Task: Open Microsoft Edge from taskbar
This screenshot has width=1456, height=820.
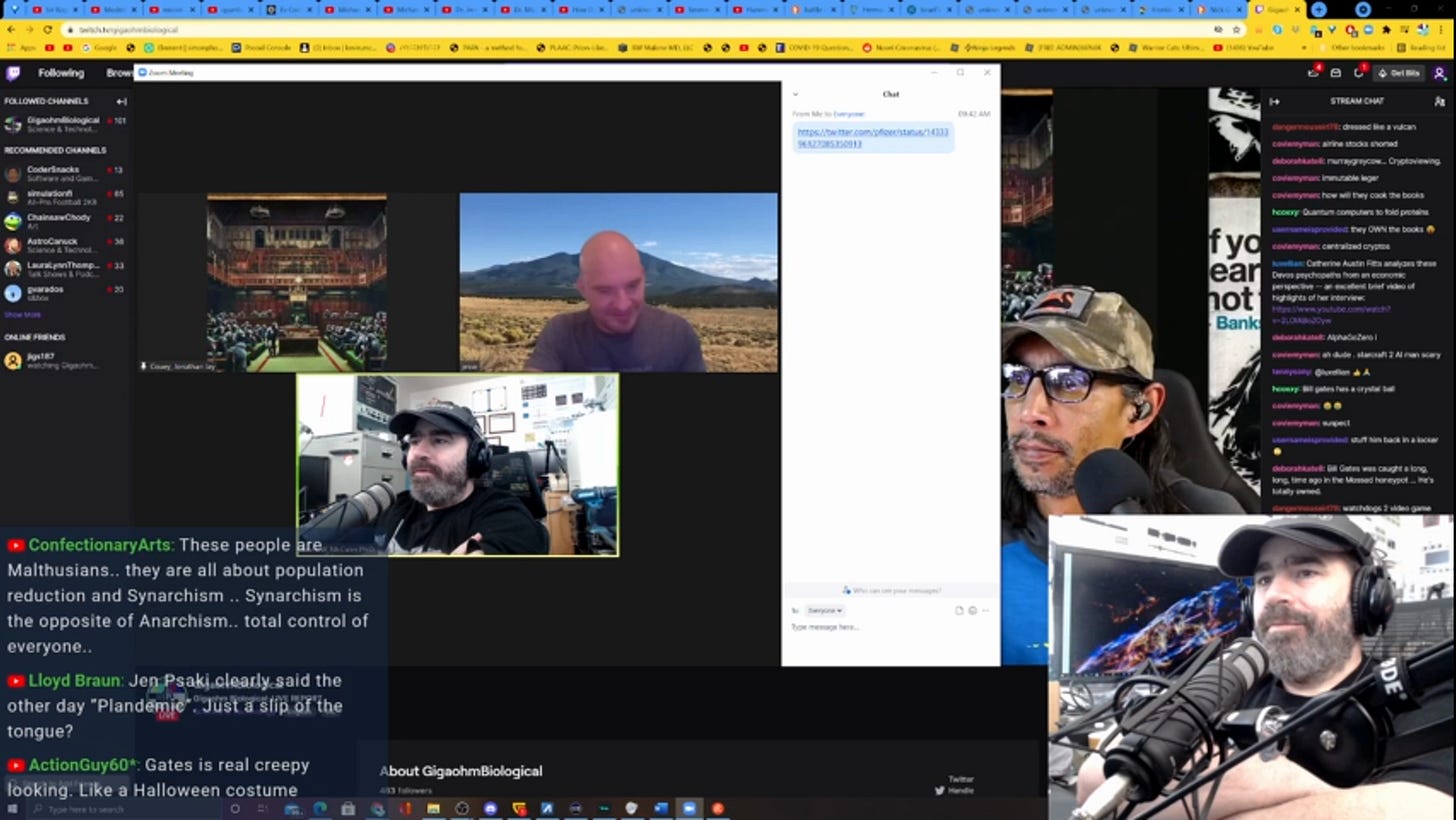Action: click(320, 808)
